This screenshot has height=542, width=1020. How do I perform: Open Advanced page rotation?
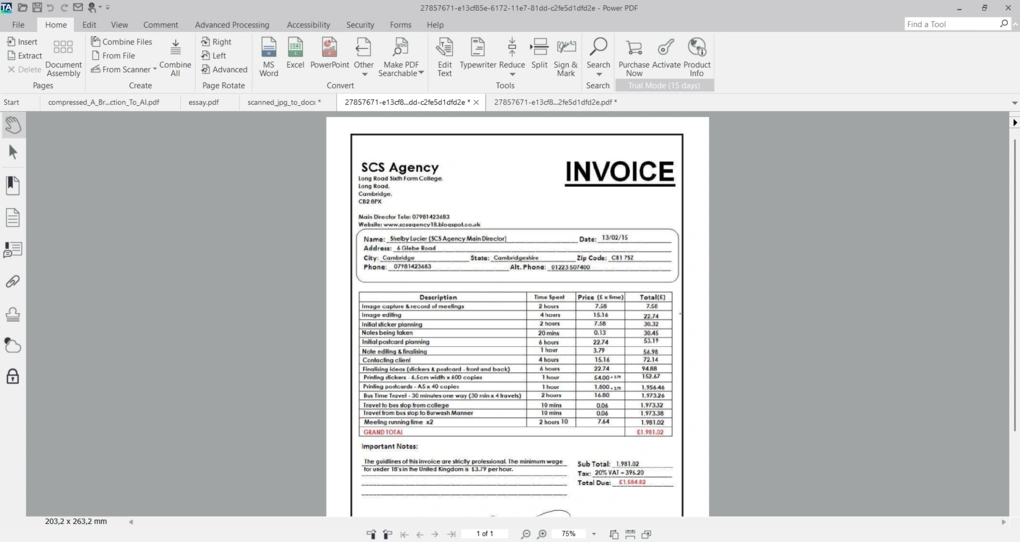pos(224,69)
